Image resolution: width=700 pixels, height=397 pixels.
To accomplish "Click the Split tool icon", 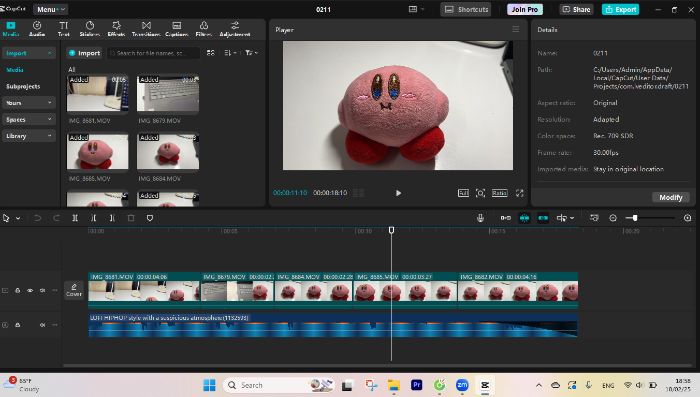I will [x=75, y=218].
